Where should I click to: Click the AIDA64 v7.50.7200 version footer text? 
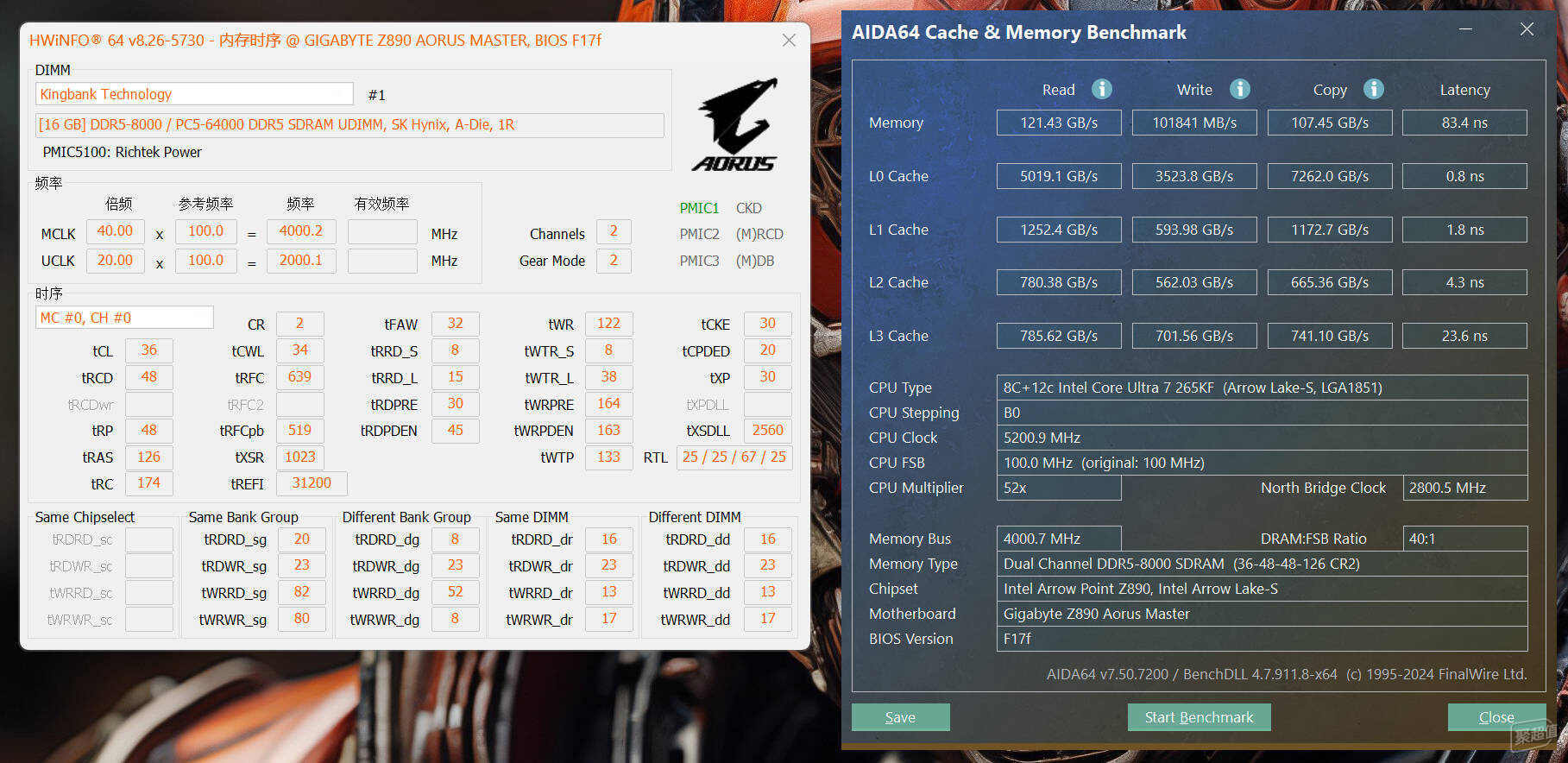coord(1287,674)
